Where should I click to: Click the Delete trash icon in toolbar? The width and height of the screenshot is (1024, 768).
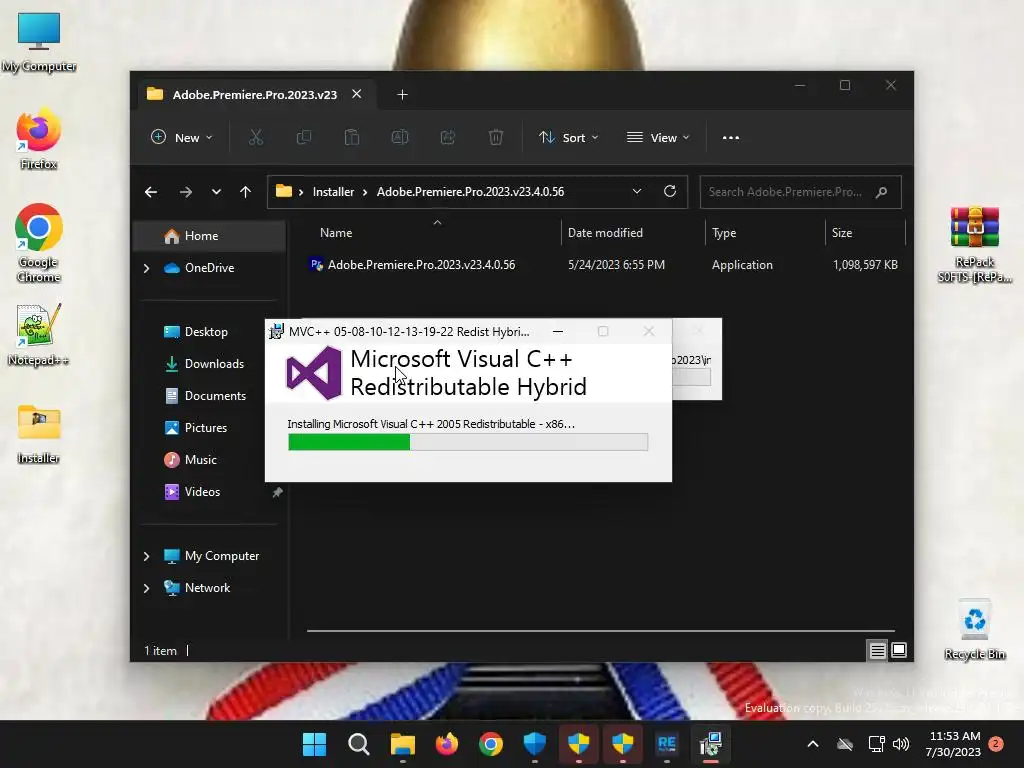pyautogui.click(x=496, y=137)
